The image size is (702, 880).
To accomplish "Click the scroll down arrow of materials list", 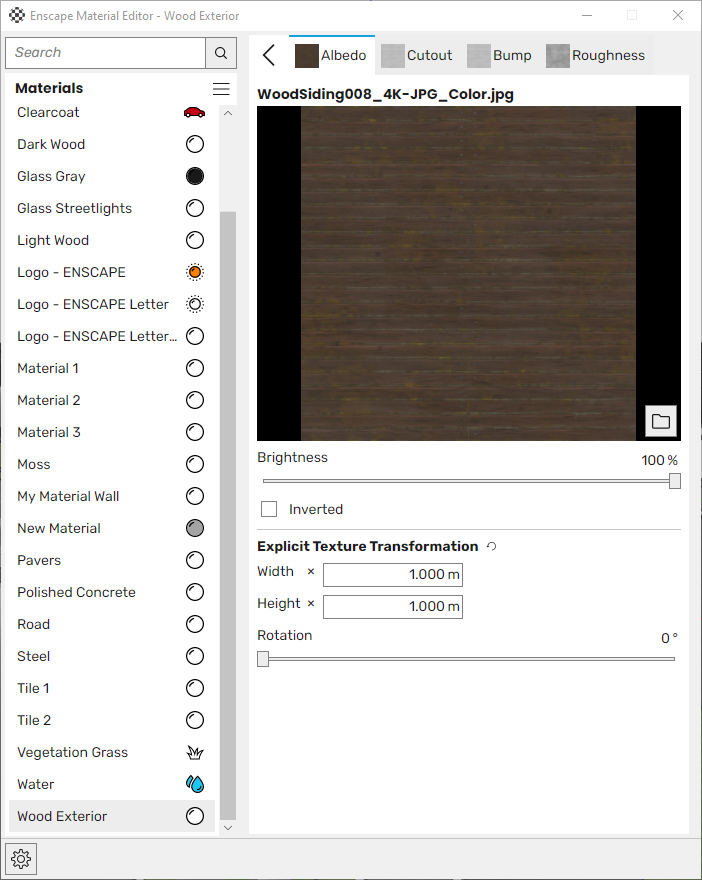I will point(228,827).
